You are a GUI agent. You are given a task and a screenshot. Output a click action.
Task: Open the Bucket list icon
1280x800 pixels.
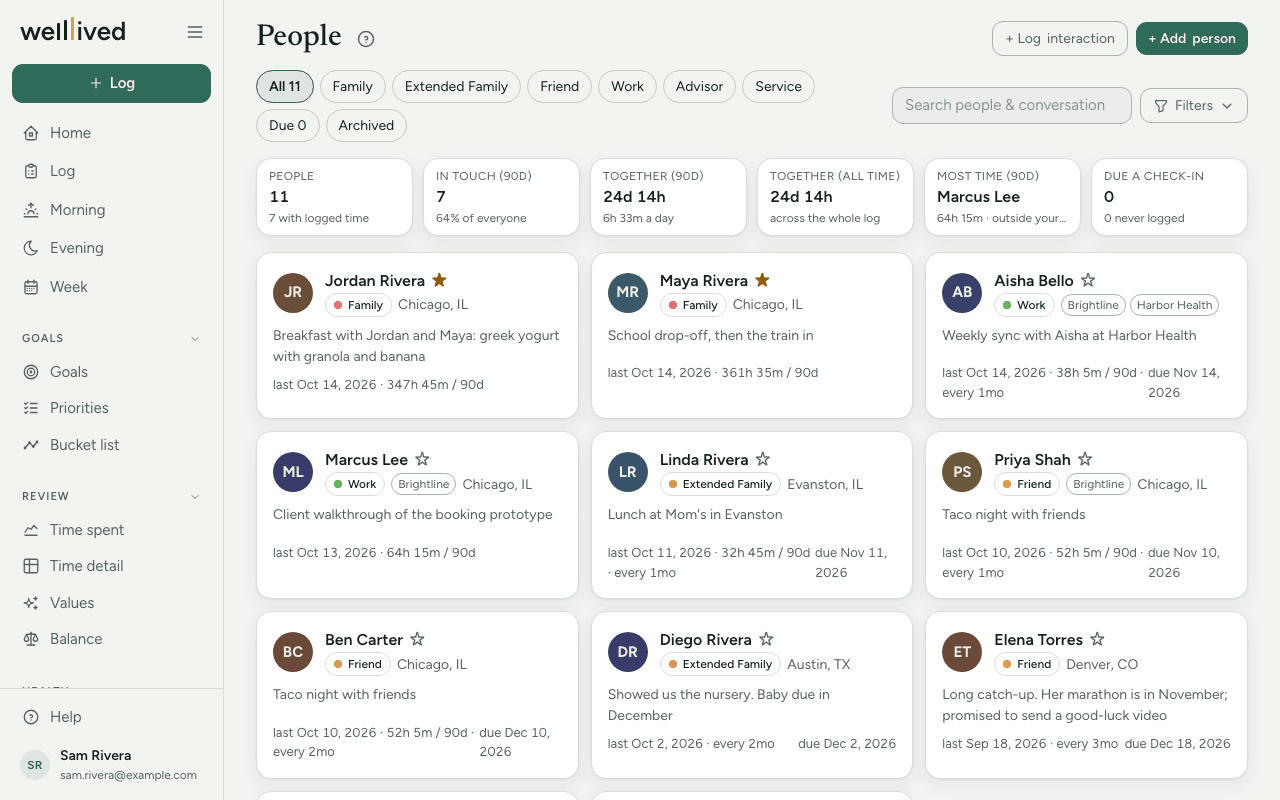click(31, 445)
